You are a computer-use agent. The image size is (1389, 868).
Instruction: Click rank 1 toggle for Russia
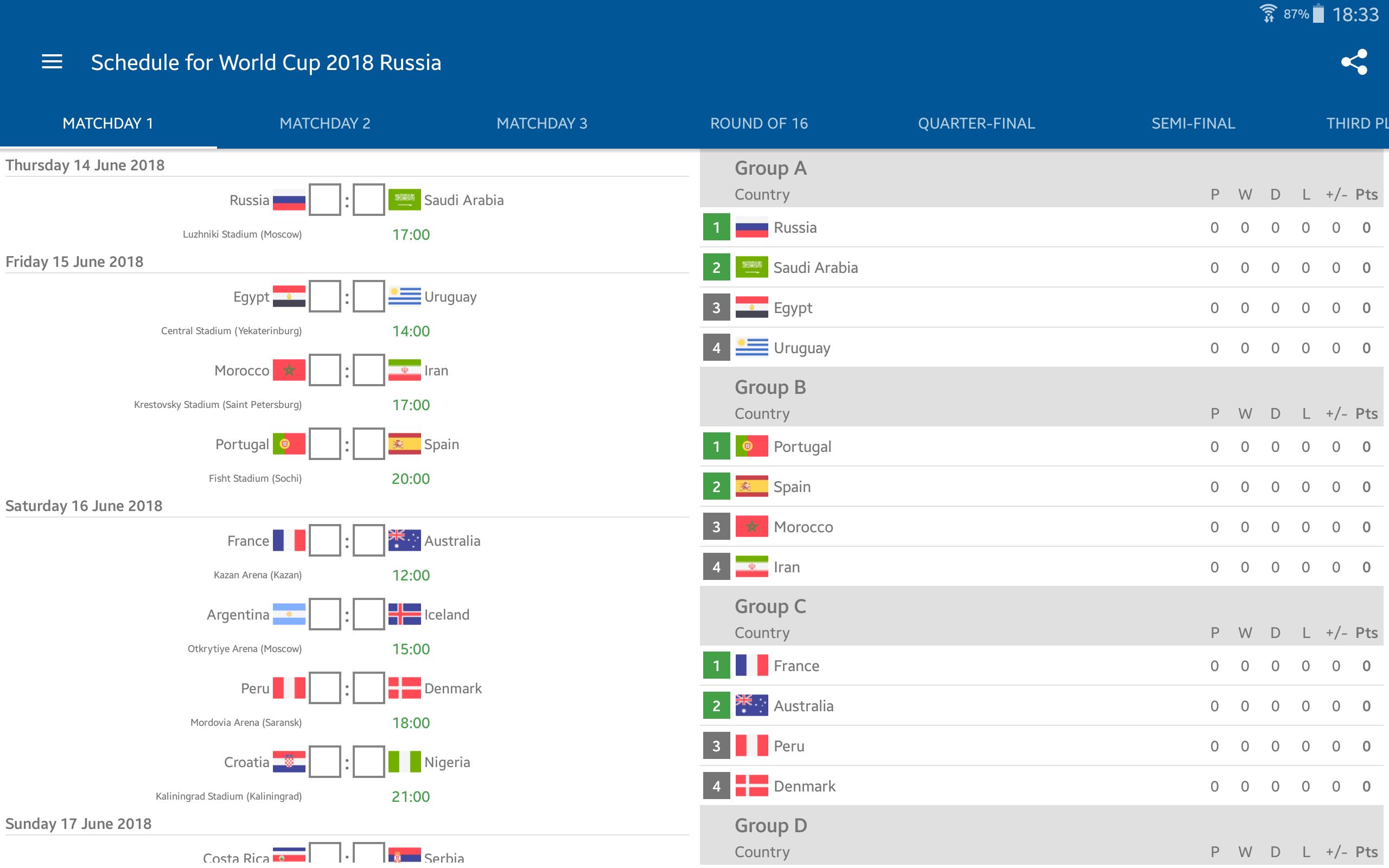718,227
